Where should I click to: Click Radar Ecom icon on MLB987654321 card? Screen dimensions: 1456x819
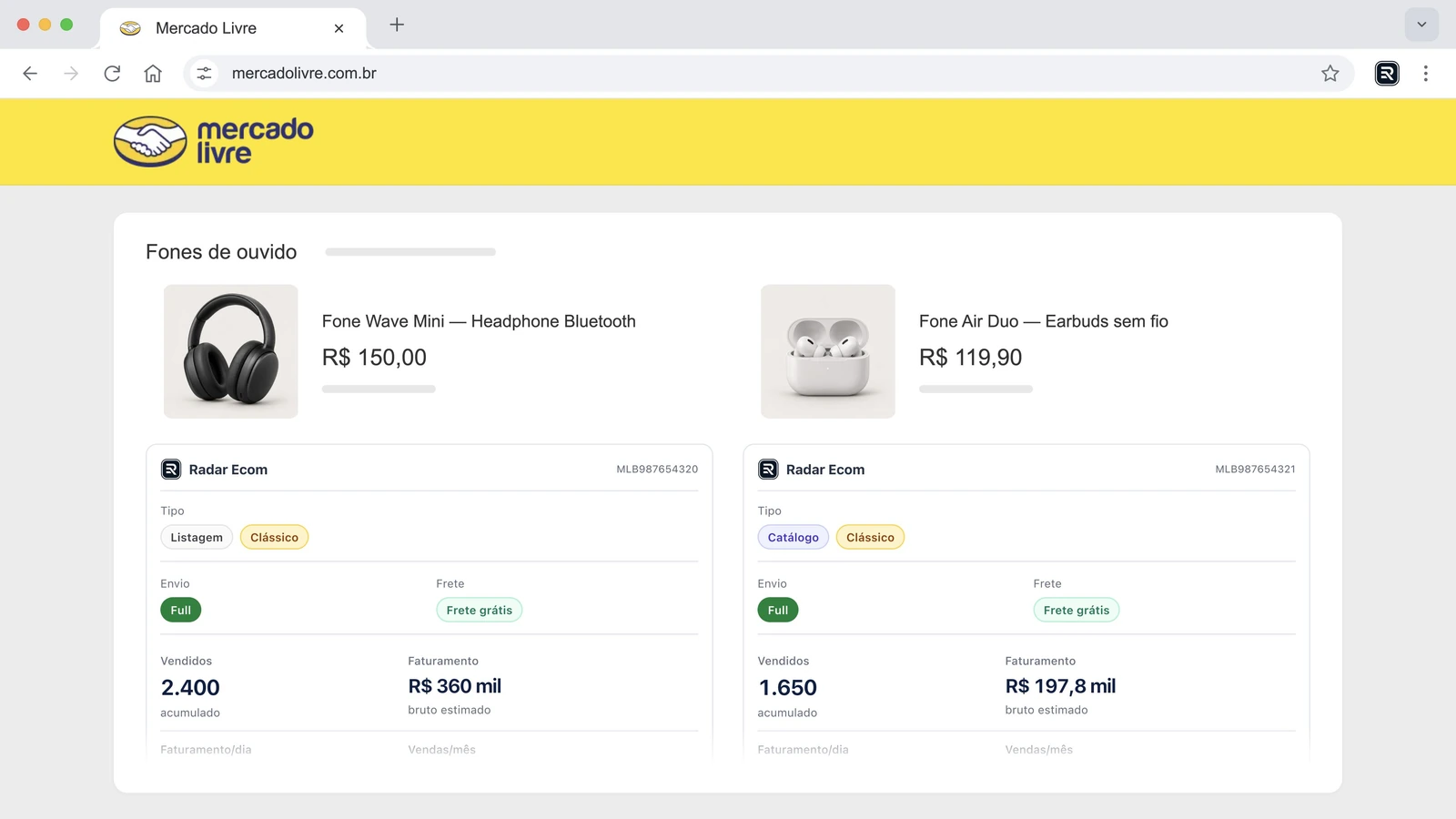coord(768,470)
